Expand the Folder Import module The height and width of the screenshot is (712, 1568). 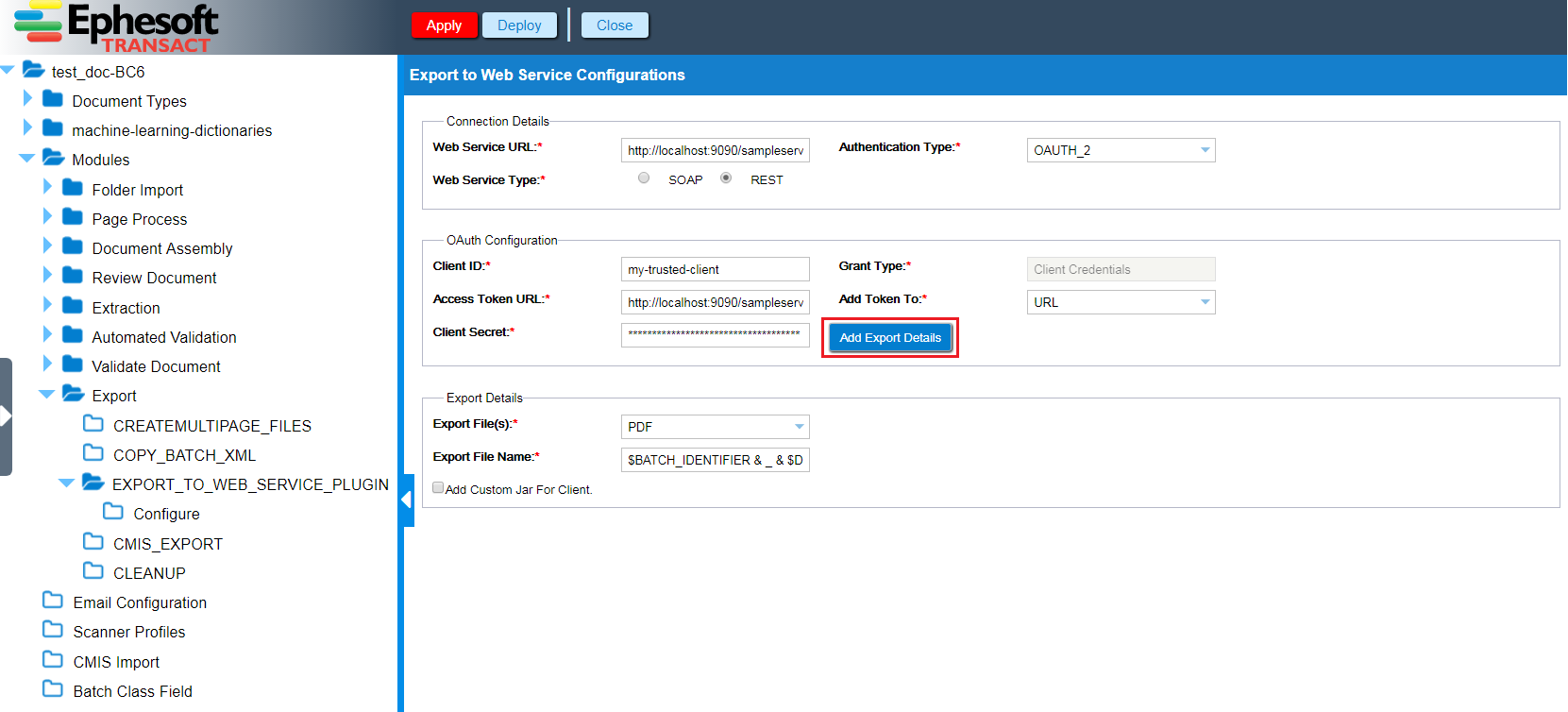tap(47, 187)
